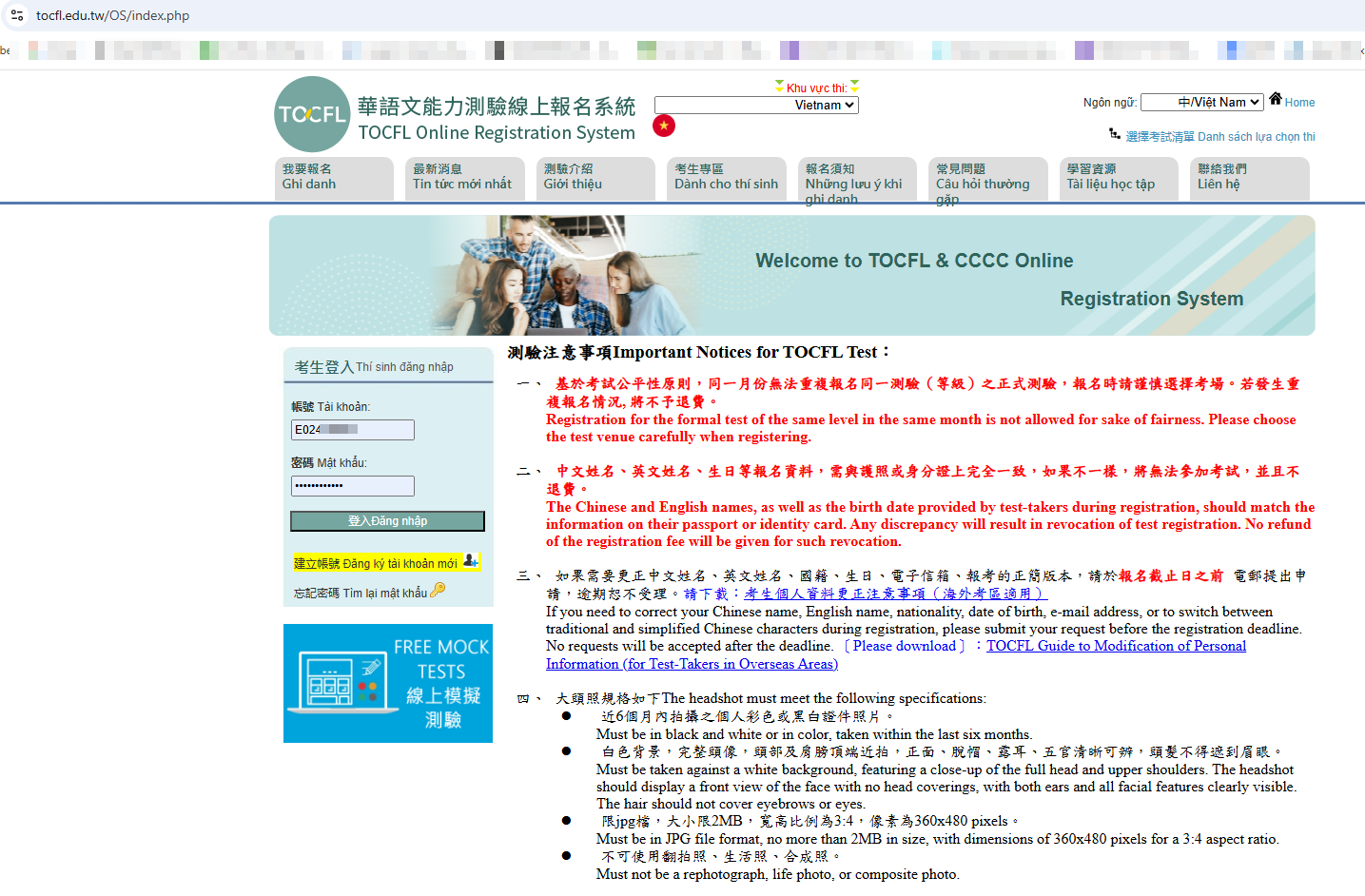Click the welcome banner image
The height and width of the screenshot is (896, 1365).
coord(792,275)
